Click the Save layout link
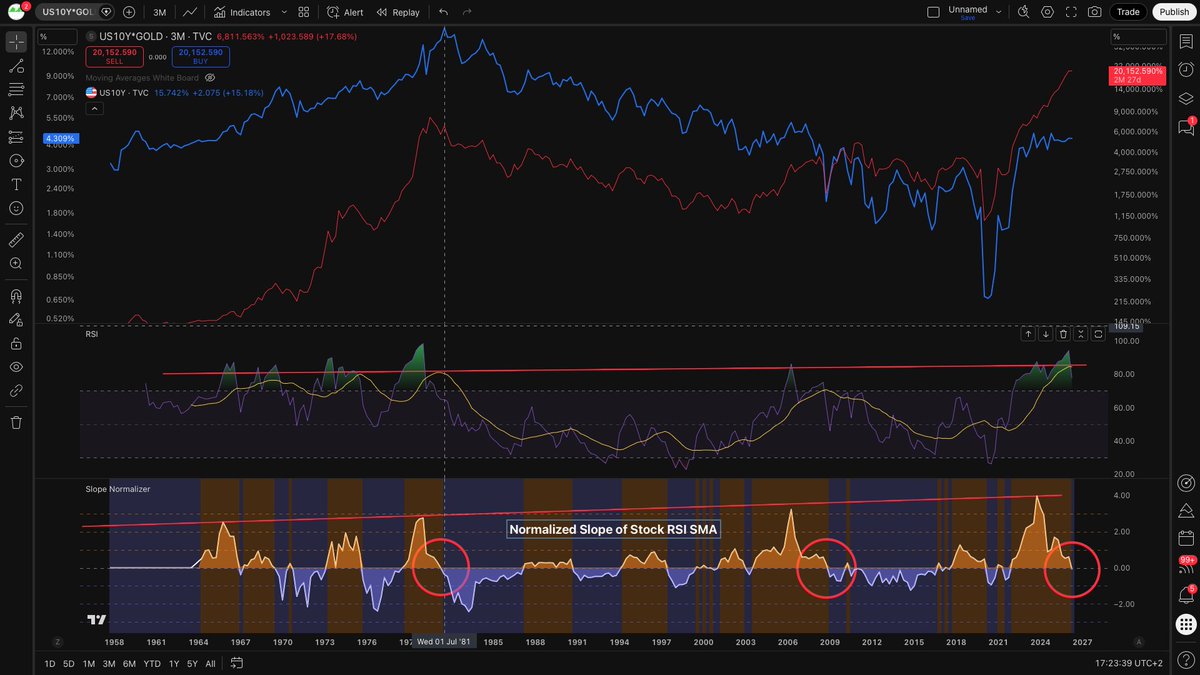This screenshot has width=1200, height=675. point(967,18)
